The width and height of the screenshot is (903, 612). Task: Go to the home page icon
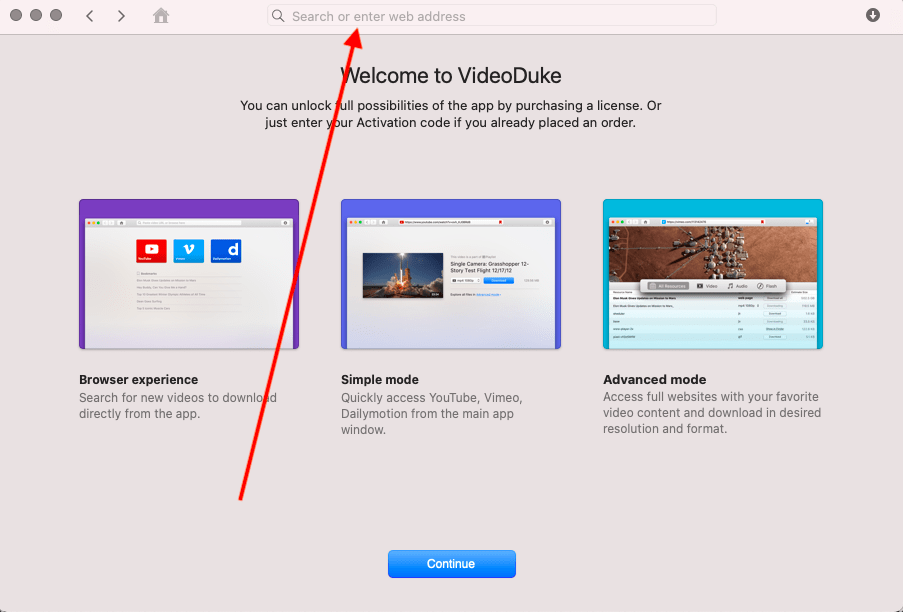coord(161,16)
